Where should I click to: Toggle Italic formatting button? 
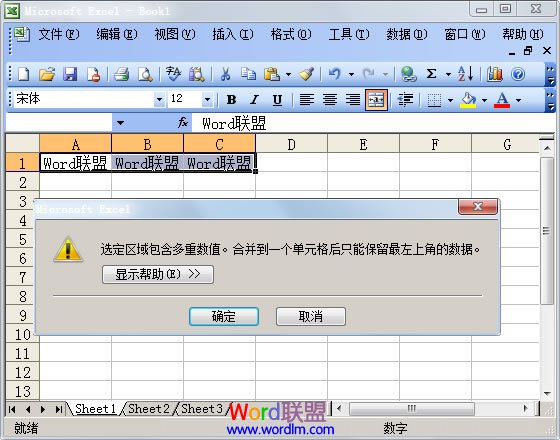(254, 100)
